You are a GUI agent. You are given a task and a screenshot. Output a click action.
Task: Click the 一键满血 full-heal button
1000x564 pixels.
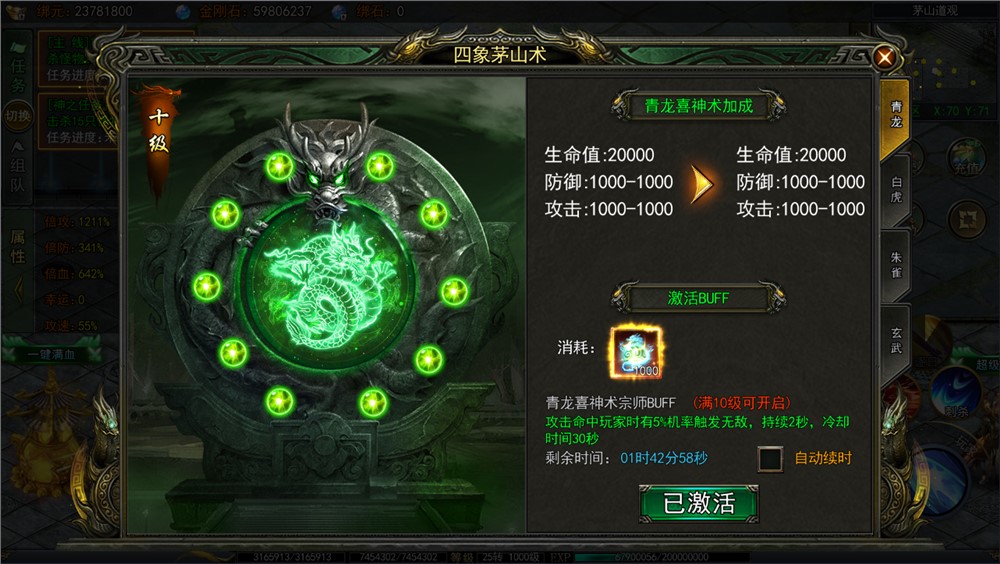52,355
